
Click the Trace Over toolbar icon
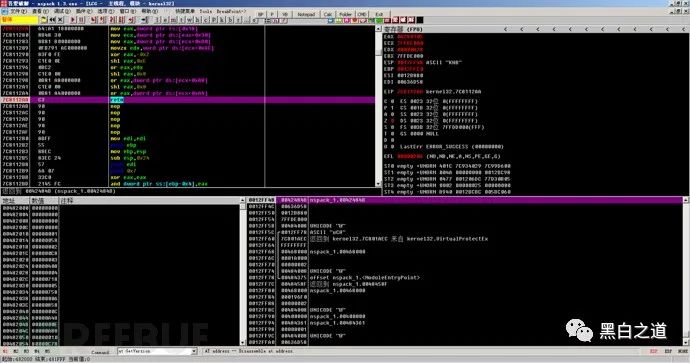(x=122, y=20)
